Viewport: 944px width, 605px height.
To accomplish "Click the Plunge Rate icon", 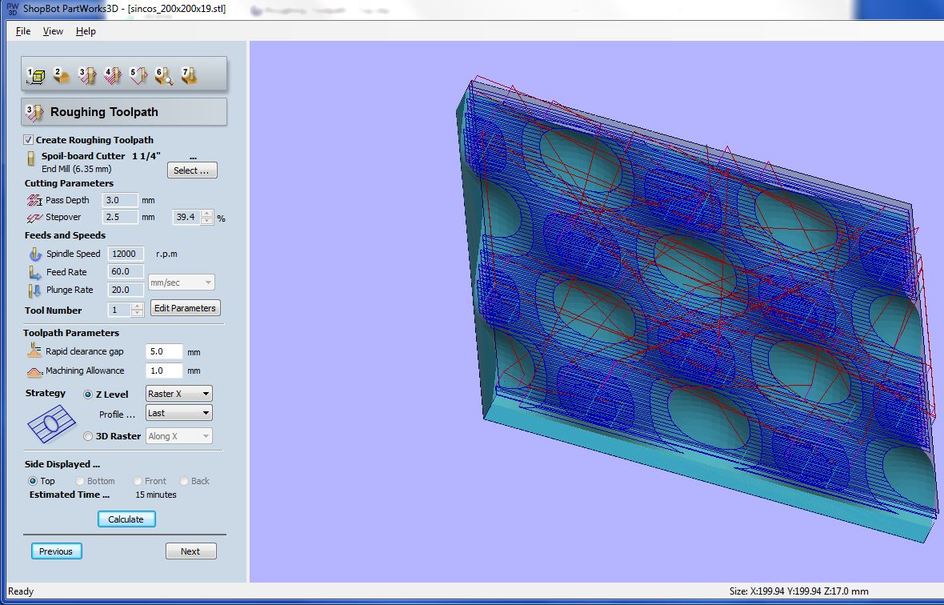I will point(34,290).
